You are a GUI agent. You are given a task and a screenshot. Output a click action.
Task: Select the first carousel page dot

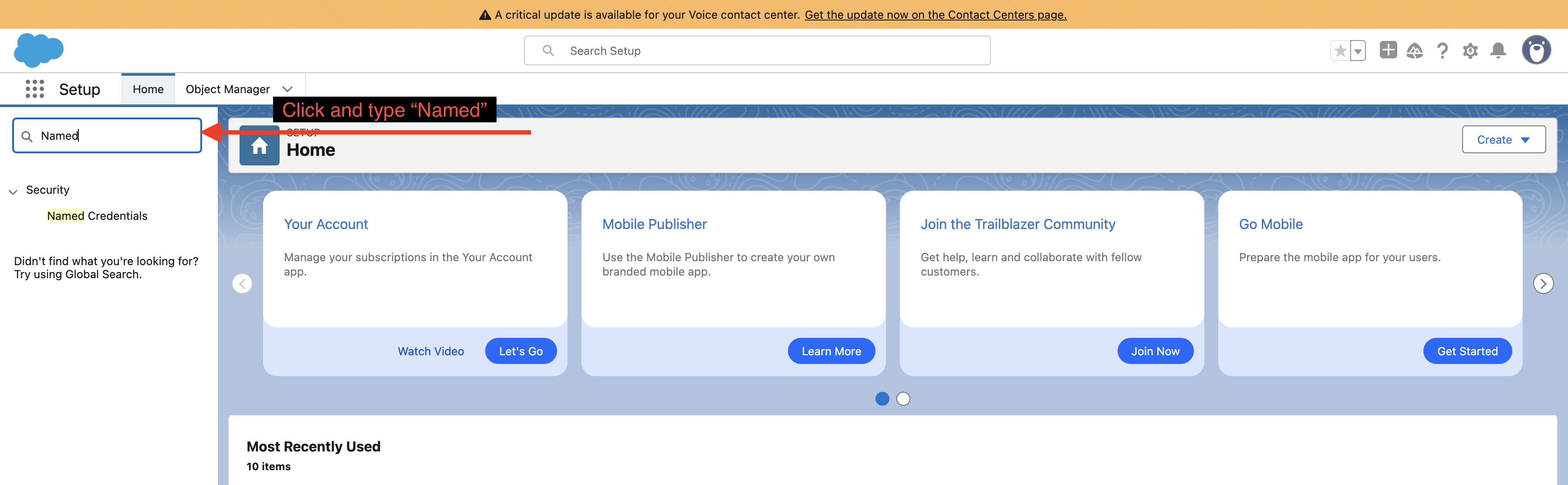point(882,399)
